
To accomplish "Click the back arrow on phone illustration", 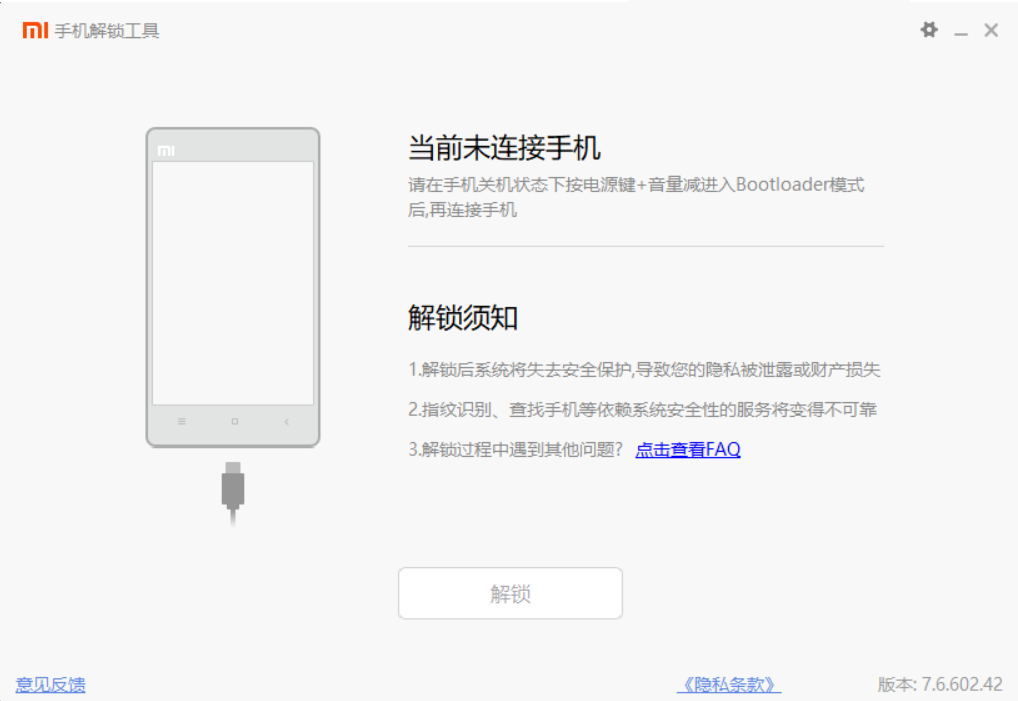I will pyautogui.click(x=287, y=422).
